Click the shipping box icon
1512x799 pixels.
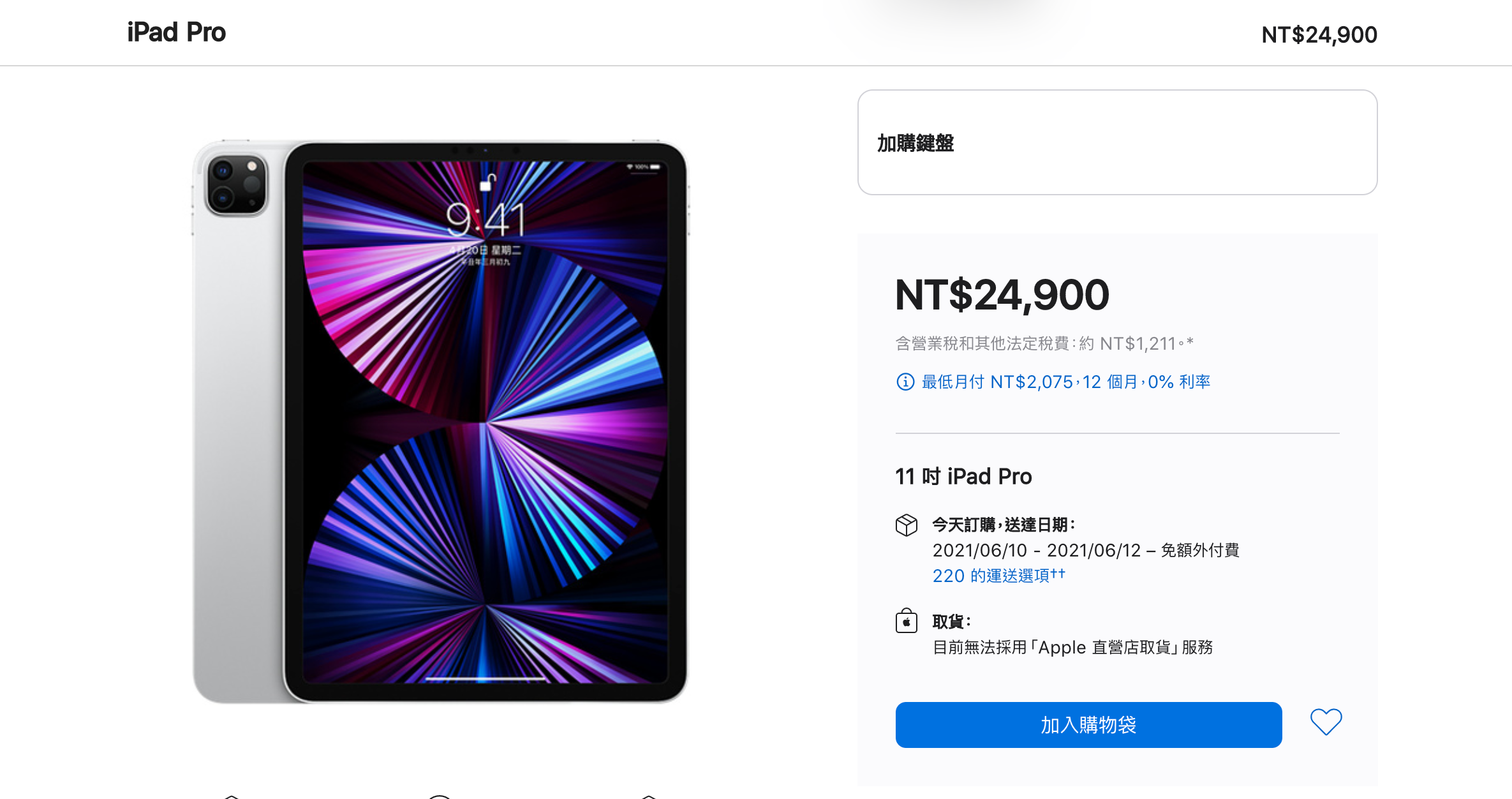pyautogui.click(x=906, y=525)
